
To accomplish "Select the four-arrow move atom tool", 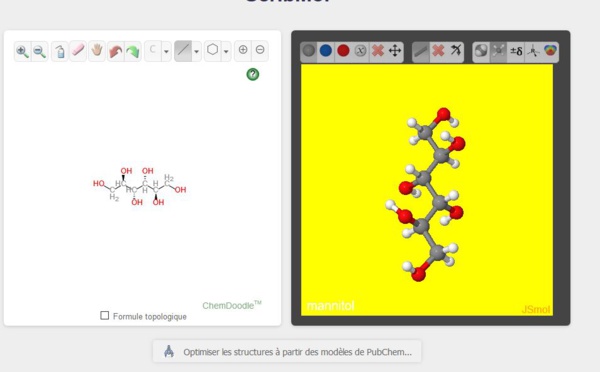I will click(x=395, y=51).
